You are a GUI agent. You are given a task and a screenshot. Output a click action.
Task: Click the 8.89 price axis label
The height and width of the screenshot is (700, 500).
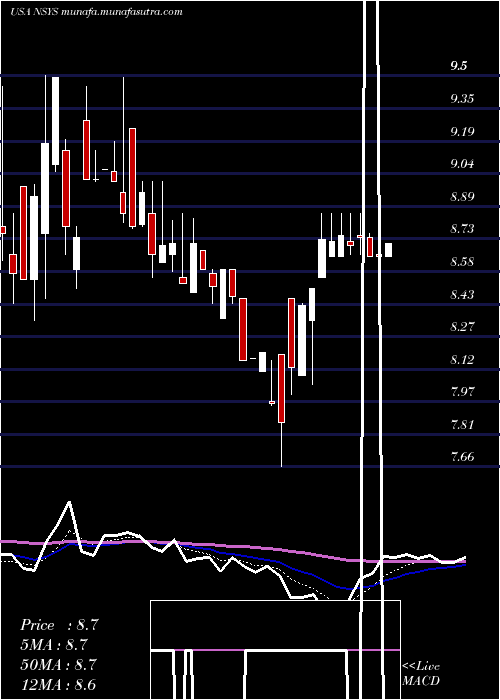tap(462, 197)
